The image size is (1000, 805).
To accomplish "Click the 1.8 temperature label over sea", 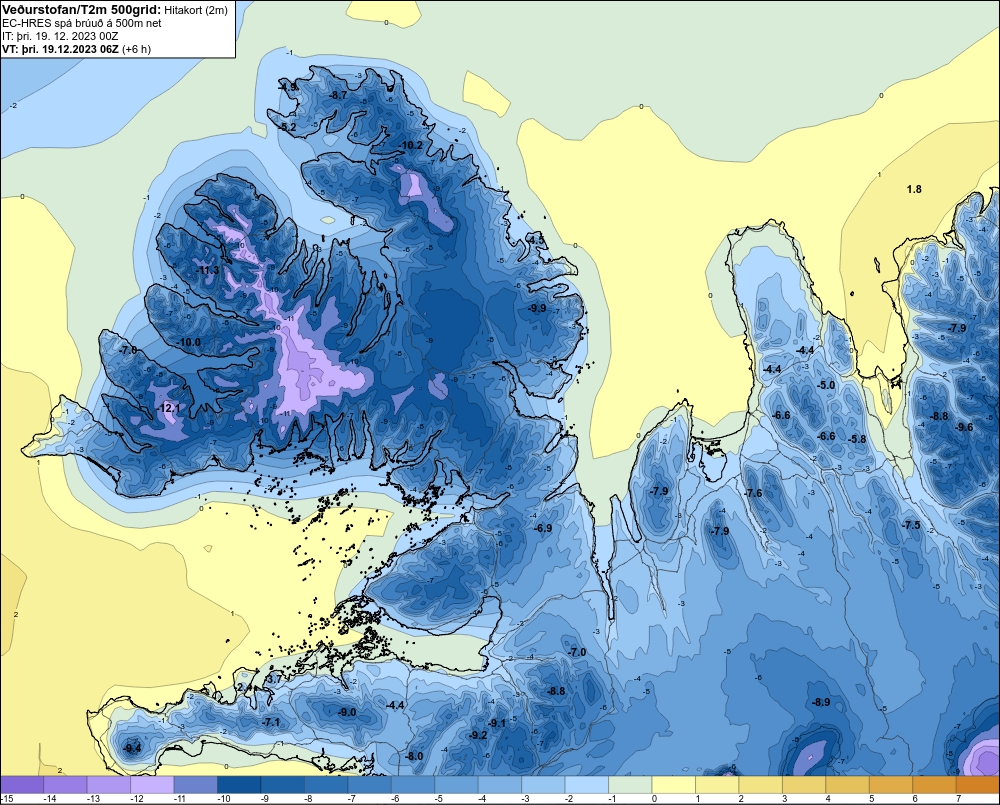I will [914, 189].
